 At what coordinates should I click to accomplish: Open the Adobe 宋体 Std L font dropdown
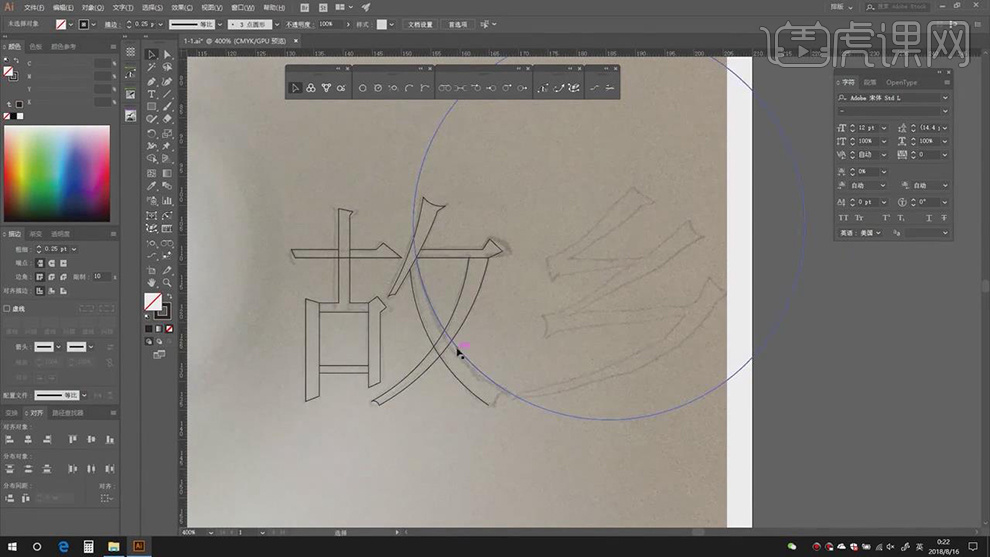[945, 98]
